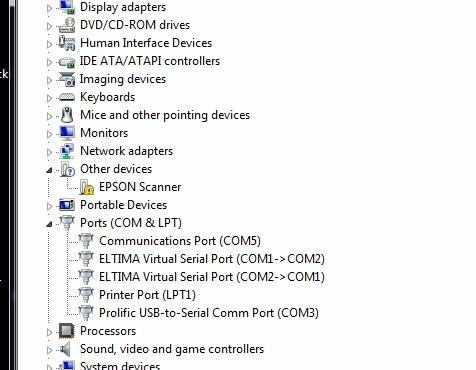Expand the Monitors category
Screen dimensions: 476x370
(49, 134)
